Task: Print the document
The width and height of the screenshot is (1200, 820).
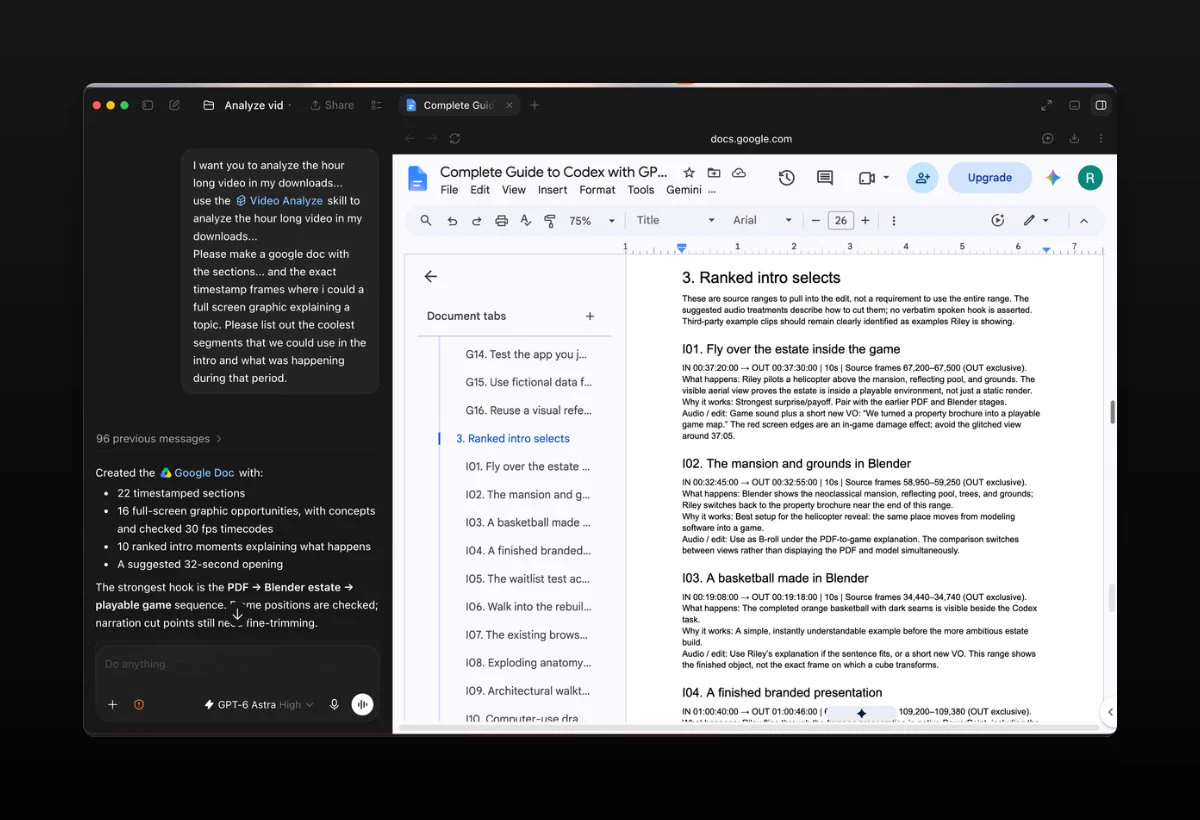Action: pos(502,220)
